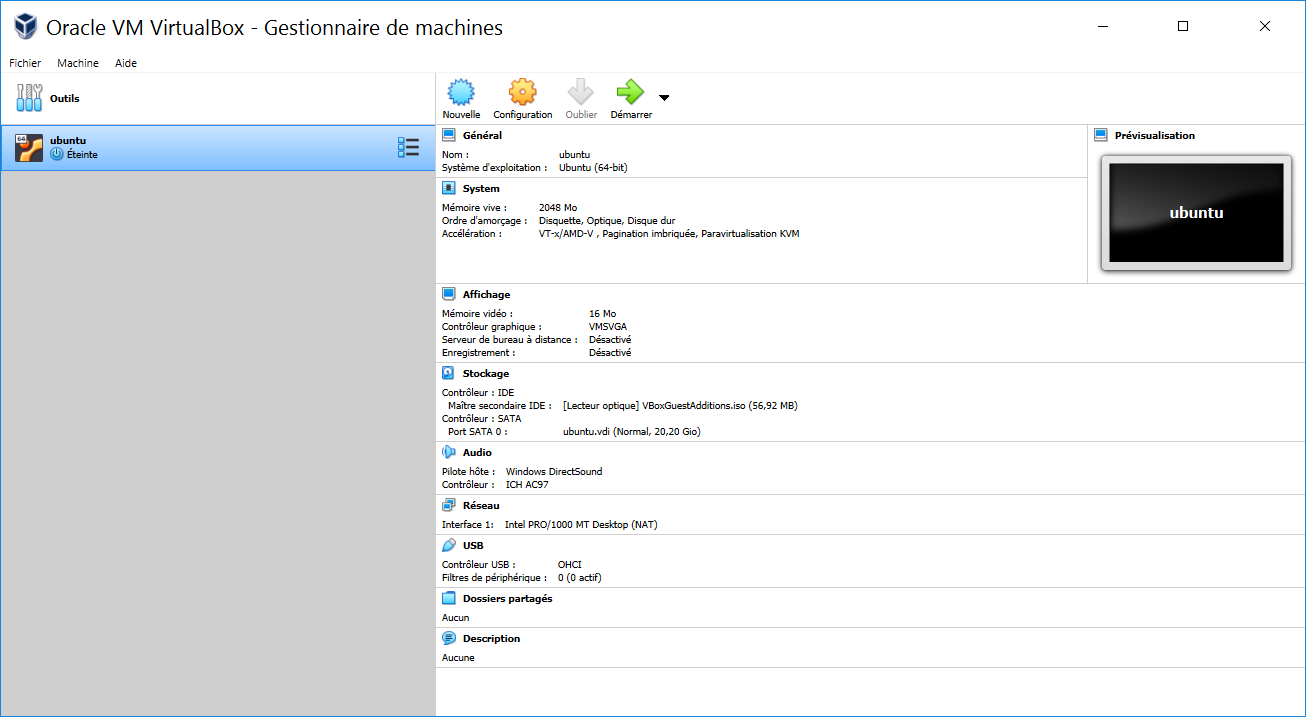Open the Description settings heading
1306x717 pixels.
click(491, 638)
